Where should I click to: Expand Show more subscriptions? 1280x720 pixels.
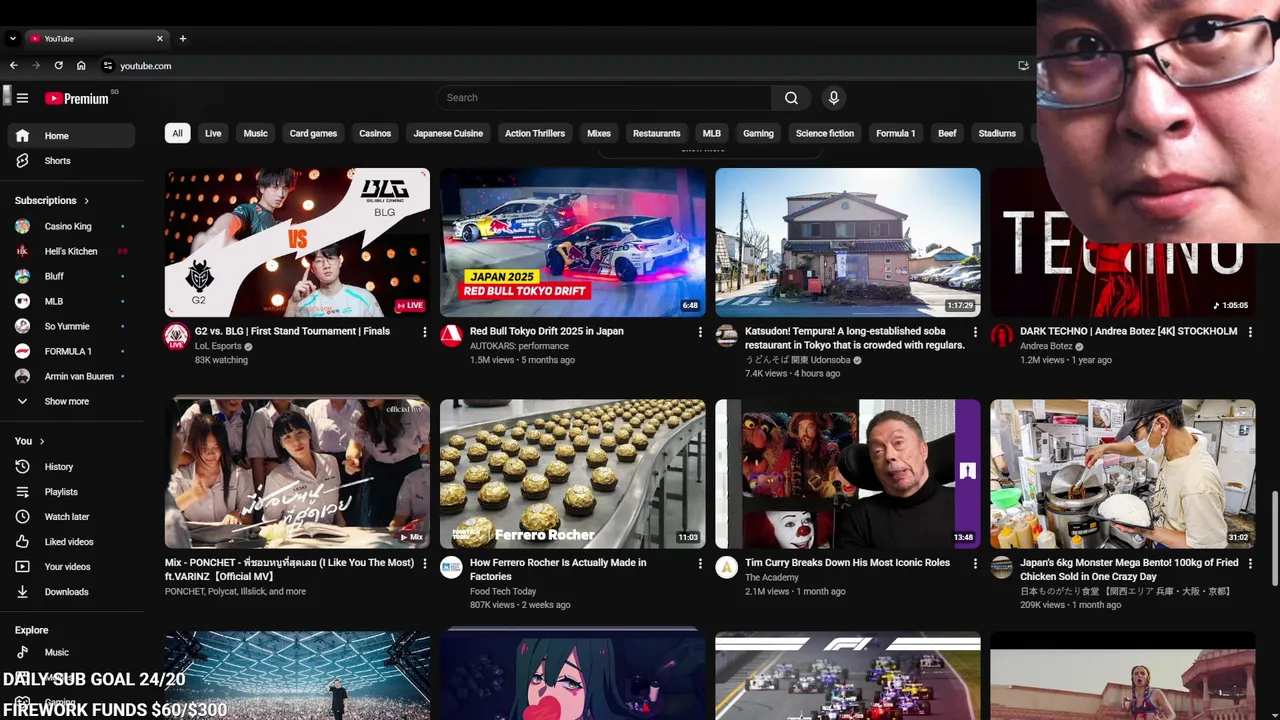coord(71,401)
